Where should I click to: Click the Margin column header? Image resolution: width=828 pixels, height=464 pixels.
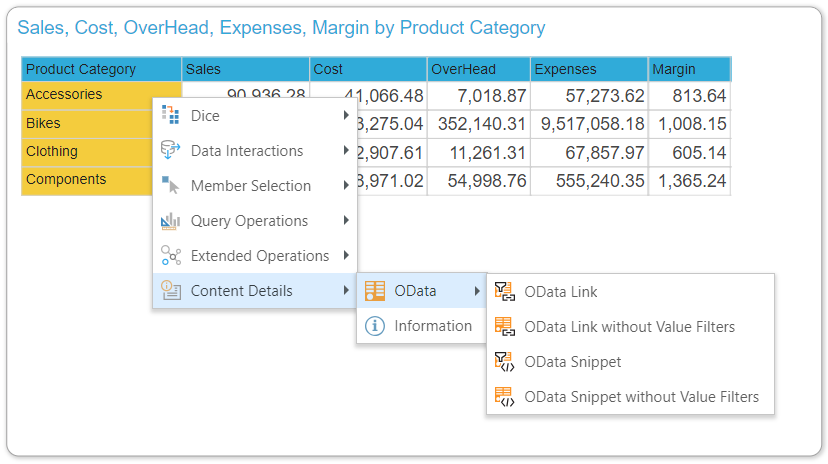[688, 69]
